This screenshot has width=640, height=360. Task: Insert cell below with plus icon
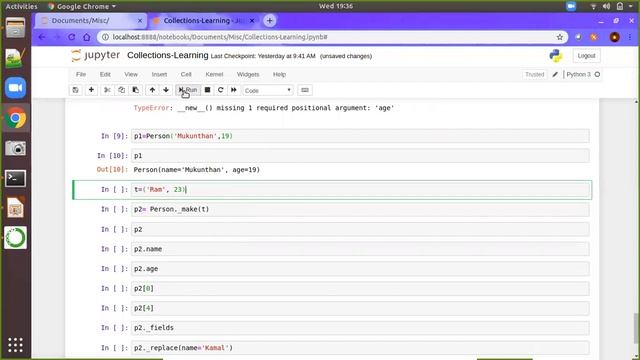(91, 90)
